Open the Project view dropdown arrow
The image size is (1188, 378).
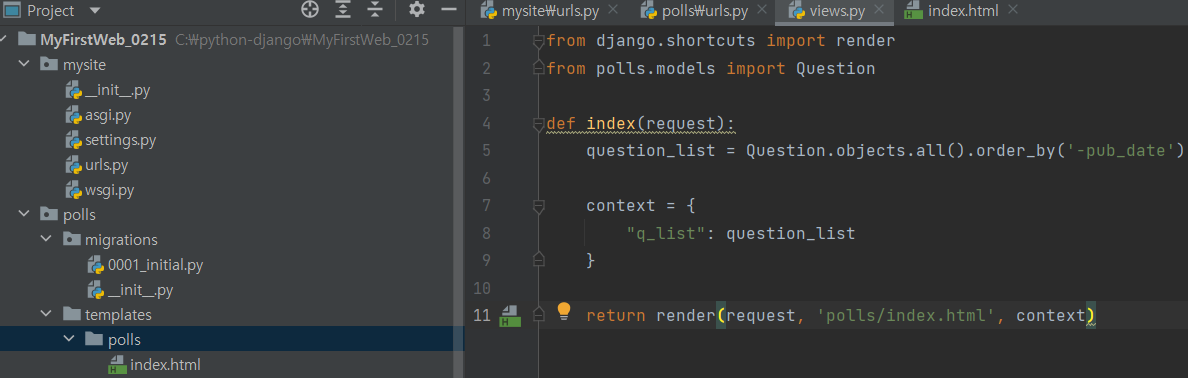click(95, 11)
